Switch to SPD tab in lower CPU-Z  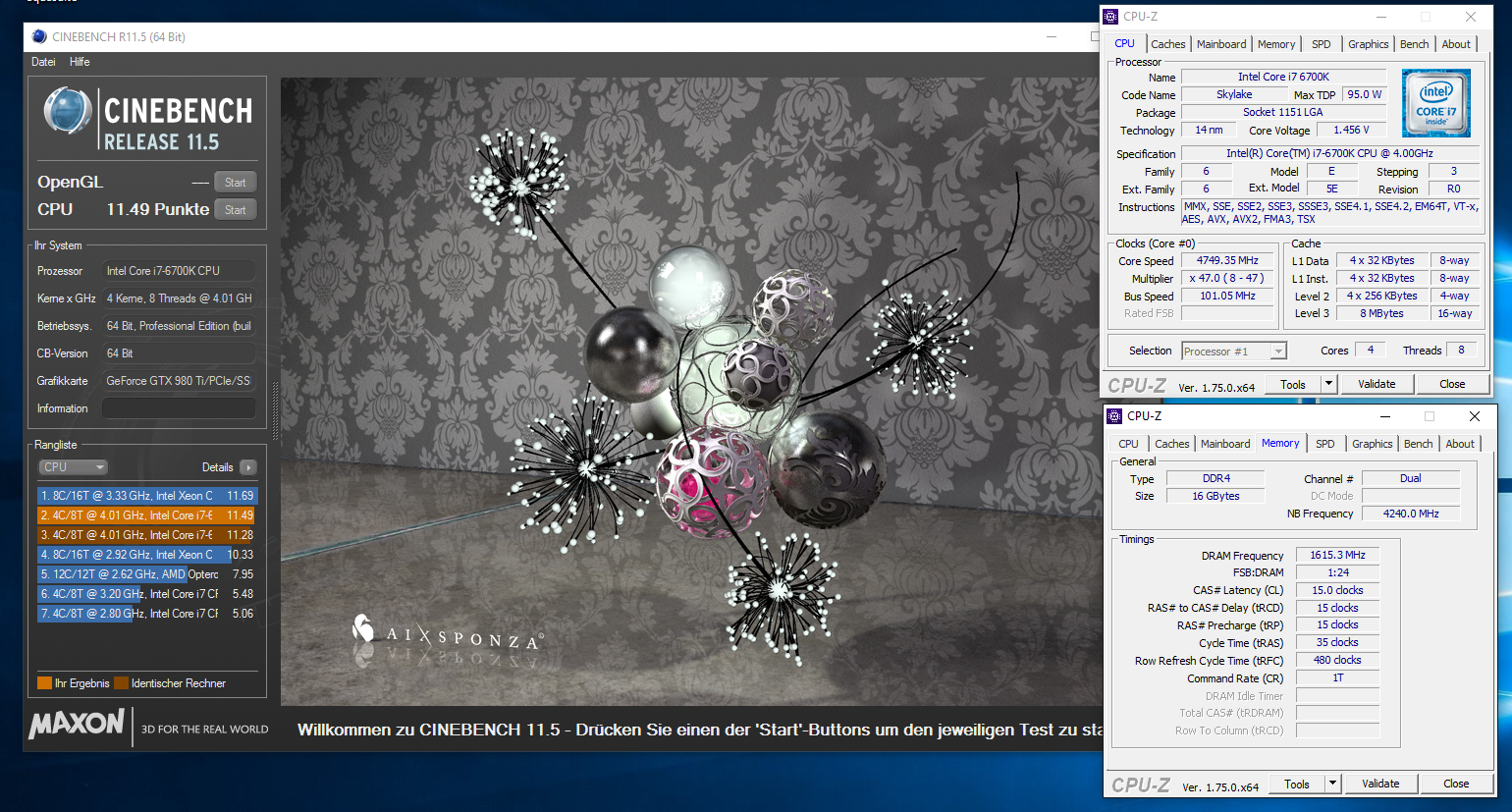pos(1325,444)
